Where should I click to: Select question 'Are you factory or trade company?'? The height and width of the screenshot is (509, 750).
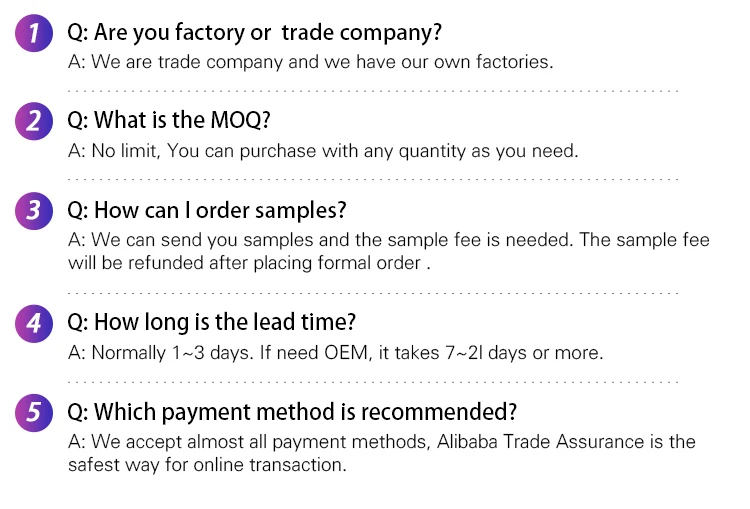pyautogui.click(x=254, y=33)
